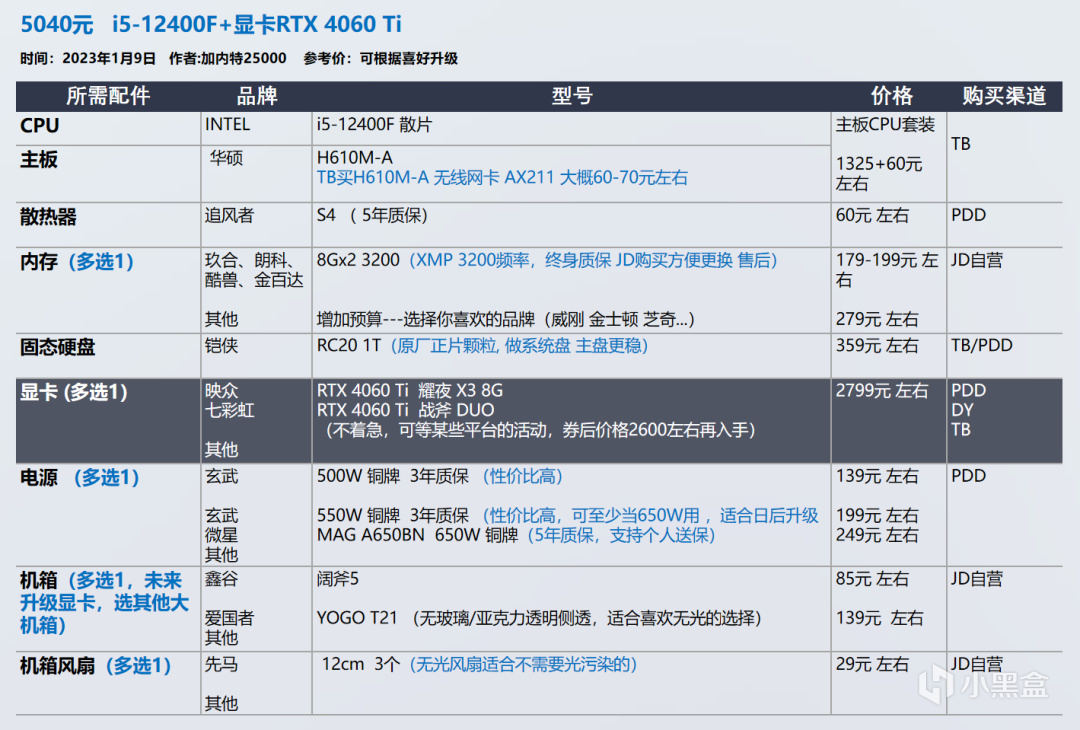This screenshot has width=1080, height=730.
Task: Click the 'TB/PDD' purchase channel cell
Action: pos(982,346)
